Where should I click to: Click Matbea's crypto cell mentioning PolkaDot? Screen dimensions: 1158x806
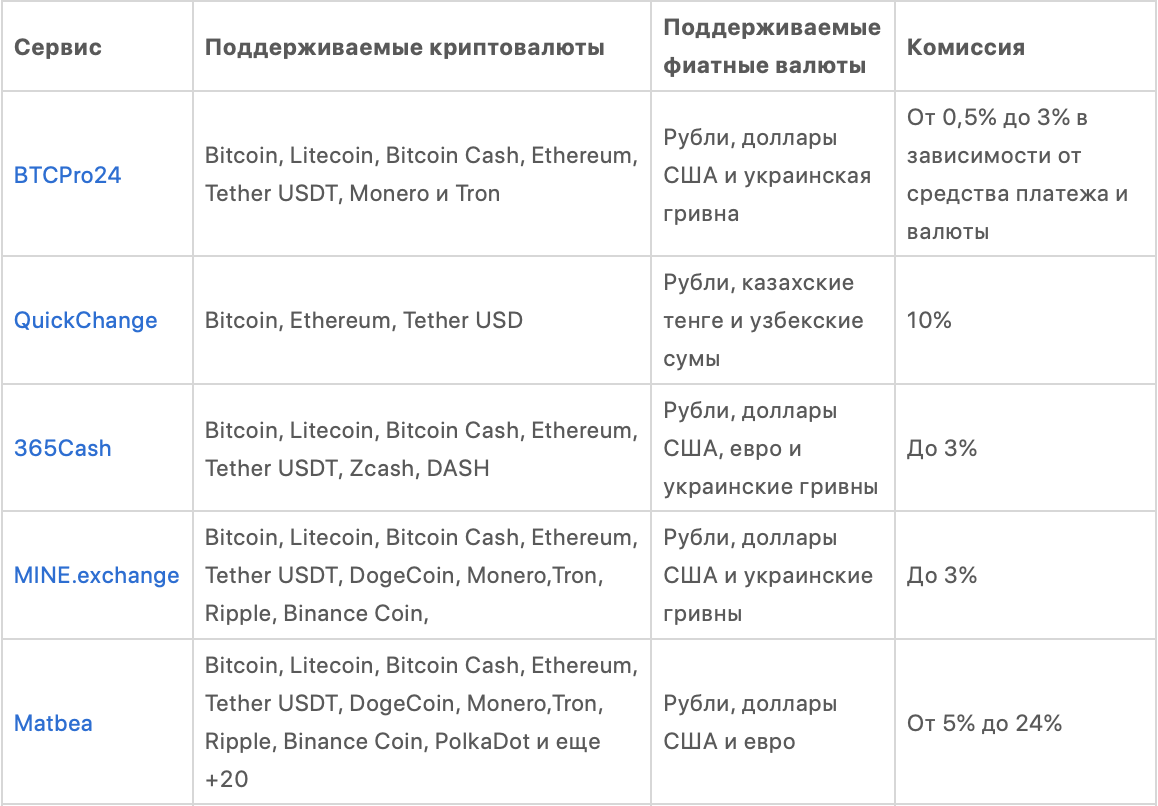point(420,722)
